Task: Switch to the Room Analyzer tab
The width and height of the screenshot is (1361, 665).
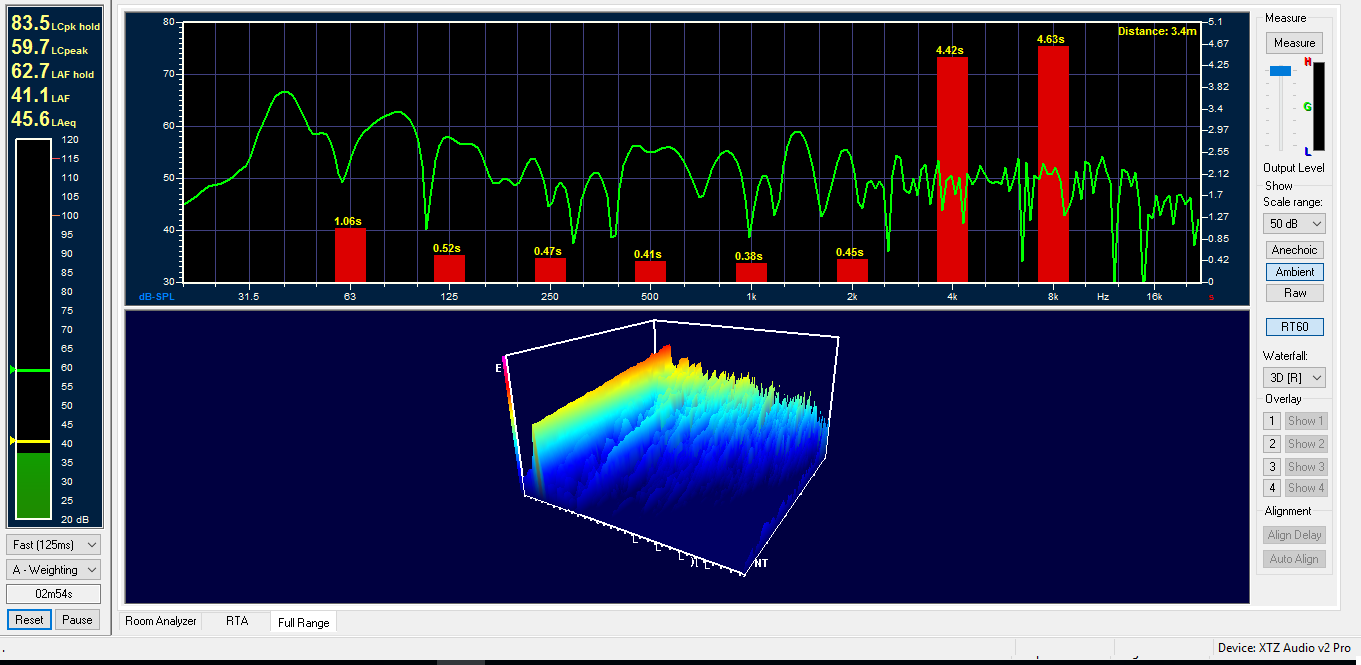Action: coord(161,621)
